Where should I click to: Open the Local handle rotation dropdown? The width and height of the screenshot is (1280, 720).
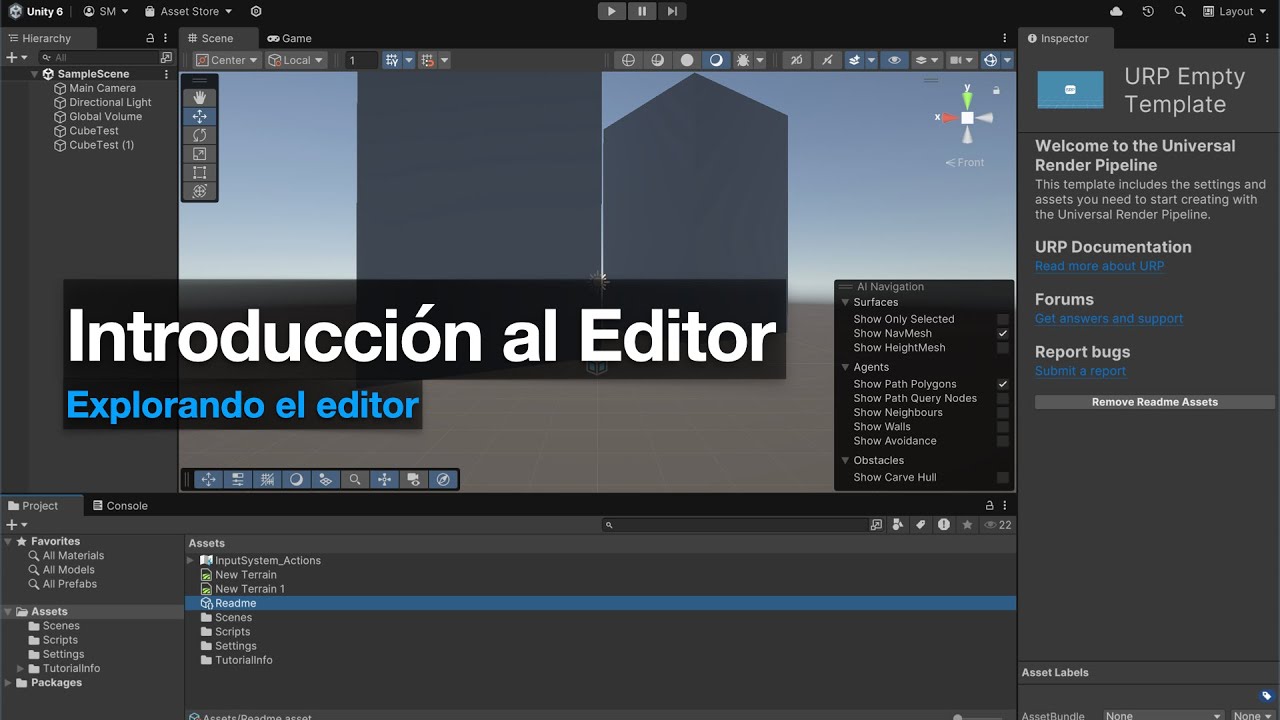(296, 60)
